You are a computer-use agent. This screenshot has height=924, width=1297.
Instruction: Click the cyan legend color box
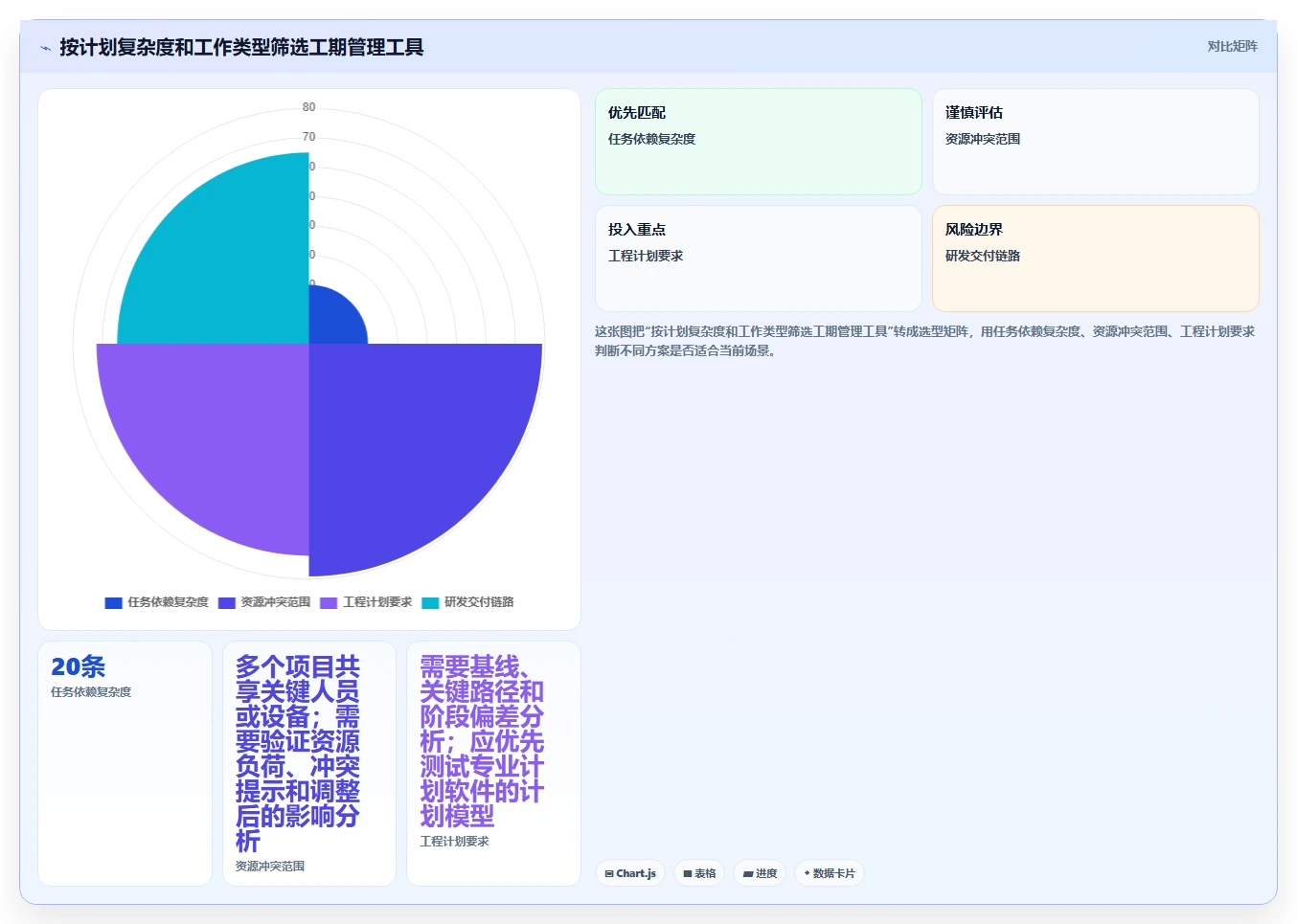tap(430, 602)
